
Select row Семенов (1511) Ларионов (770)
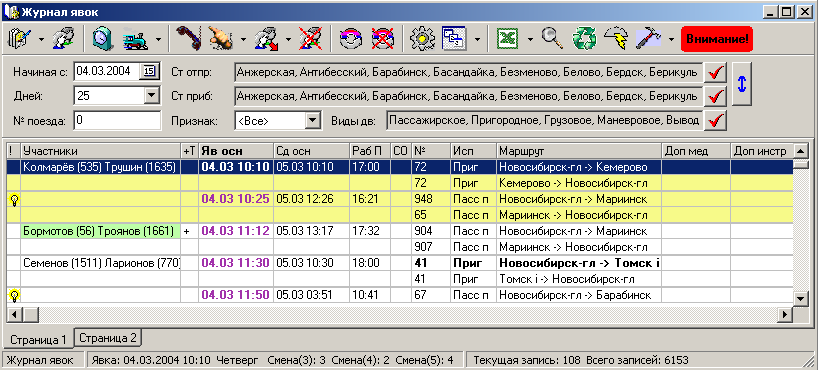tap(101, 263)
